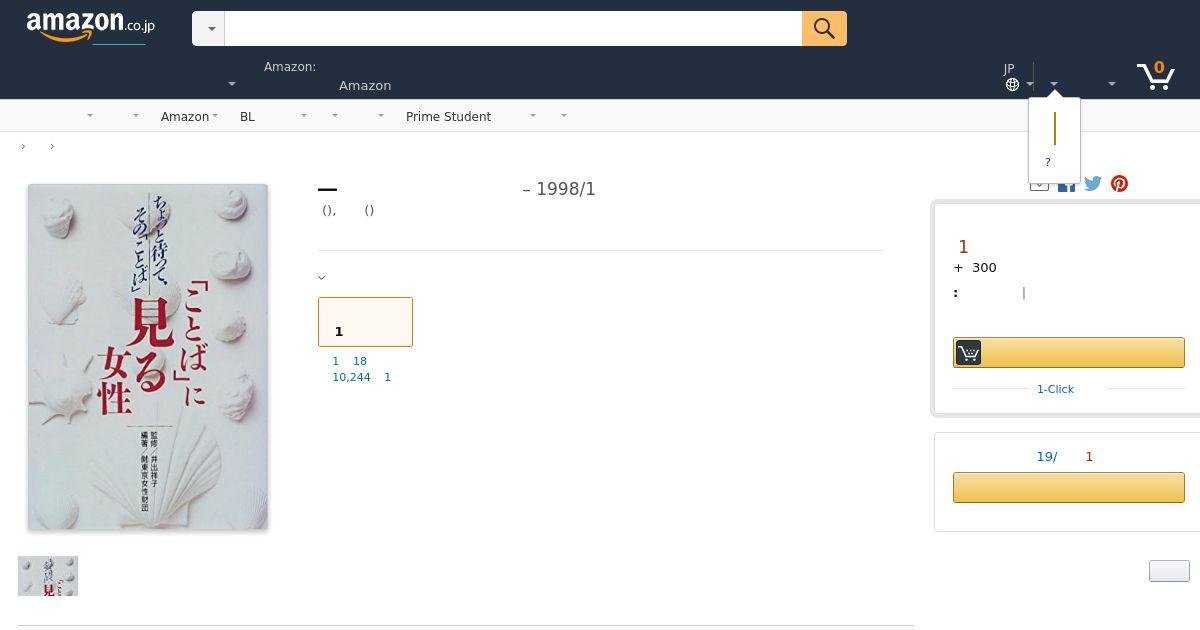This screenshot has width=1200, height=630.
Task: Expand the dropdown arrow before 'Amazon:' in header
Action: 232,84
